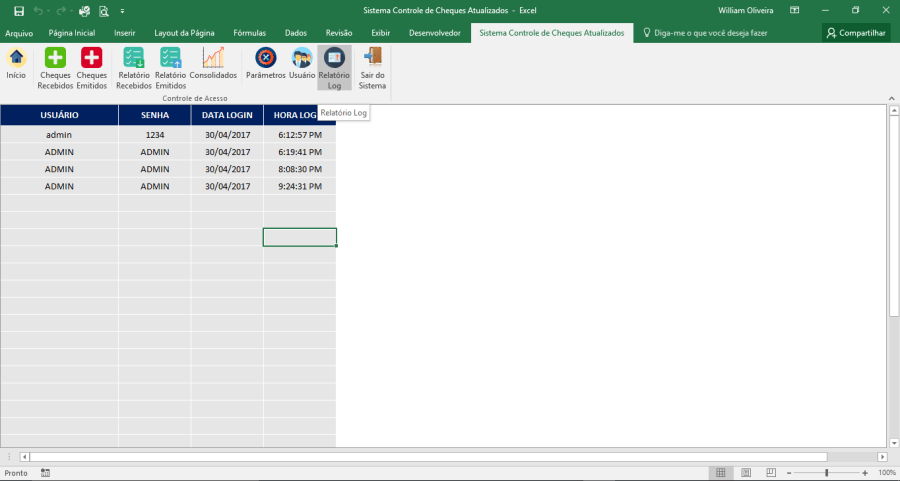Zoom in with plus button
Viewport: 900px width, 481px height.
click(x=865, y=473)
